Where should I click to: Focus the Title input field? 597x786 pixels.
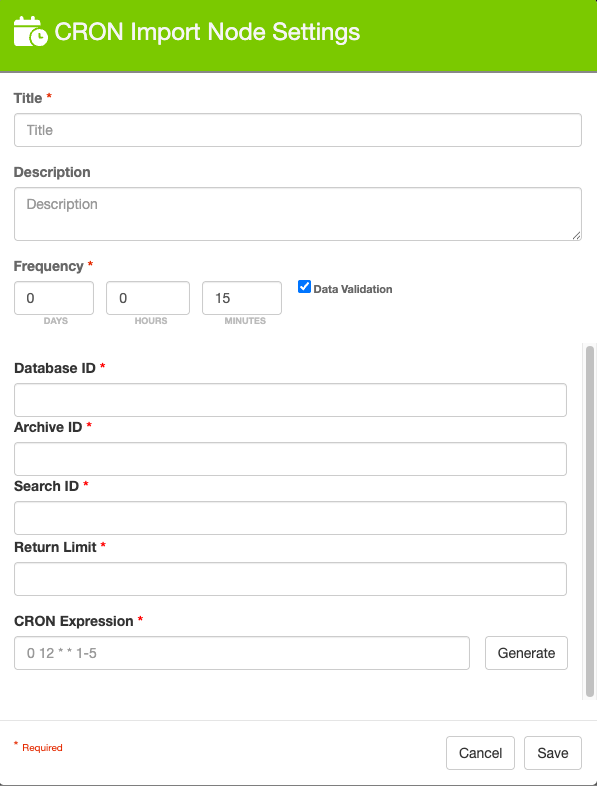(298, 130)
